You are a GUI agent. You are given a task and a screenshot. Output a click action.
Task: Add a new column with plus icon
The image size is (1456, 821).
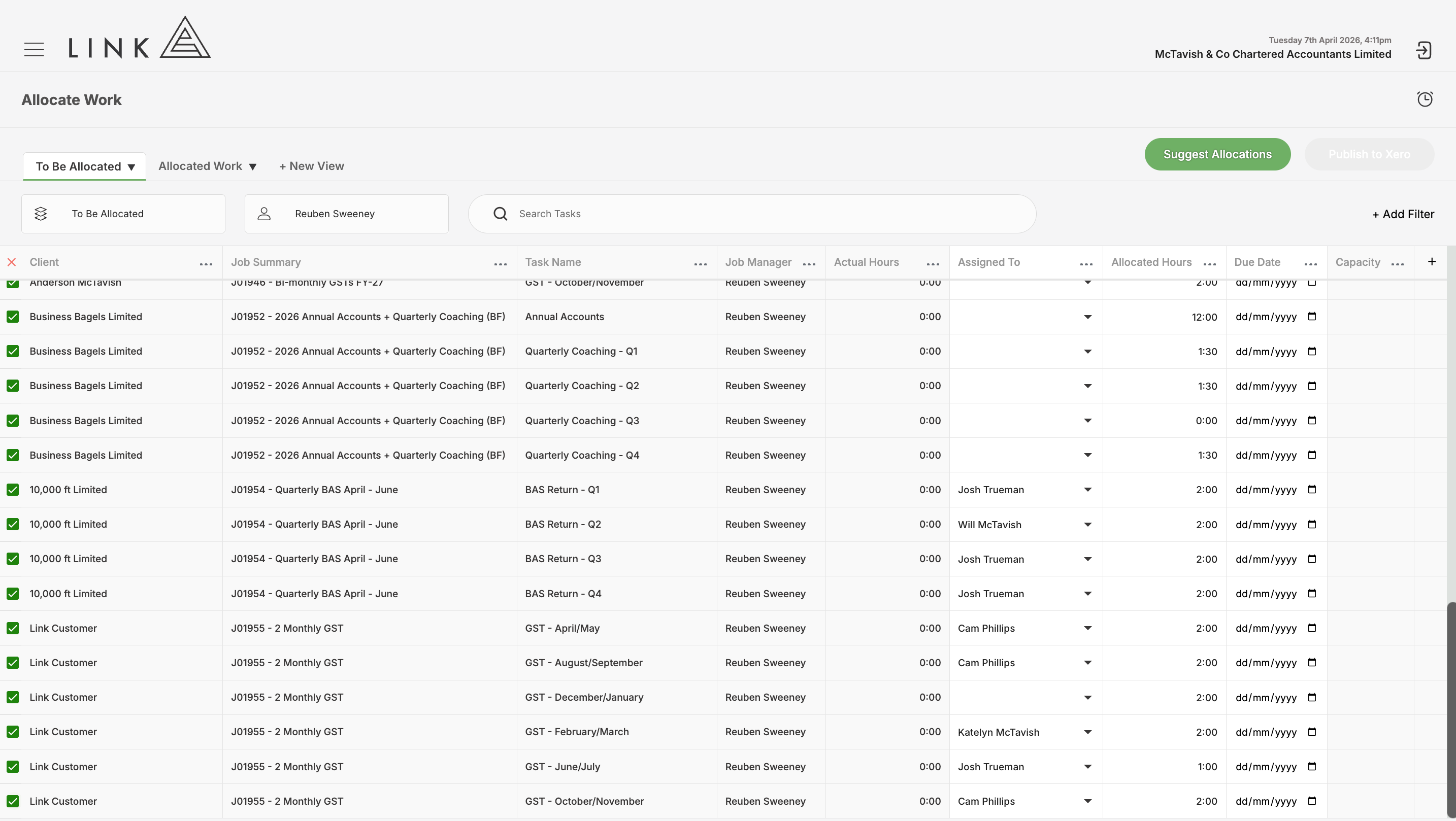click(x=1431, y=262)
